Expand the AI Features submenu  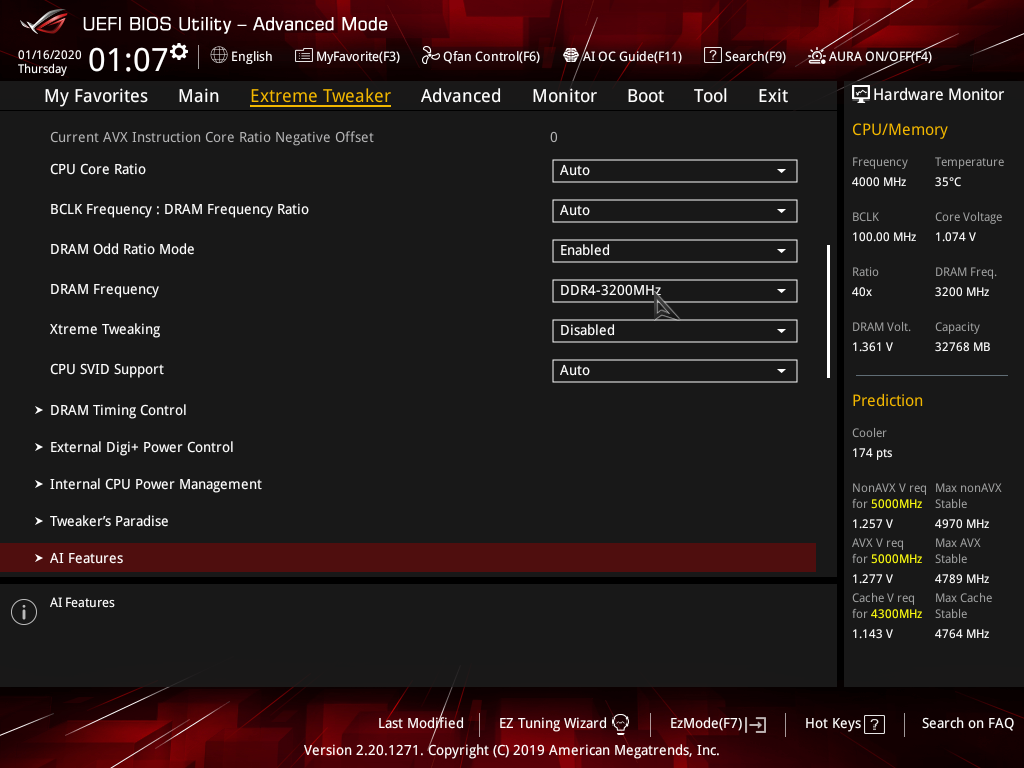pyautogui.click(x=408, y=558)
